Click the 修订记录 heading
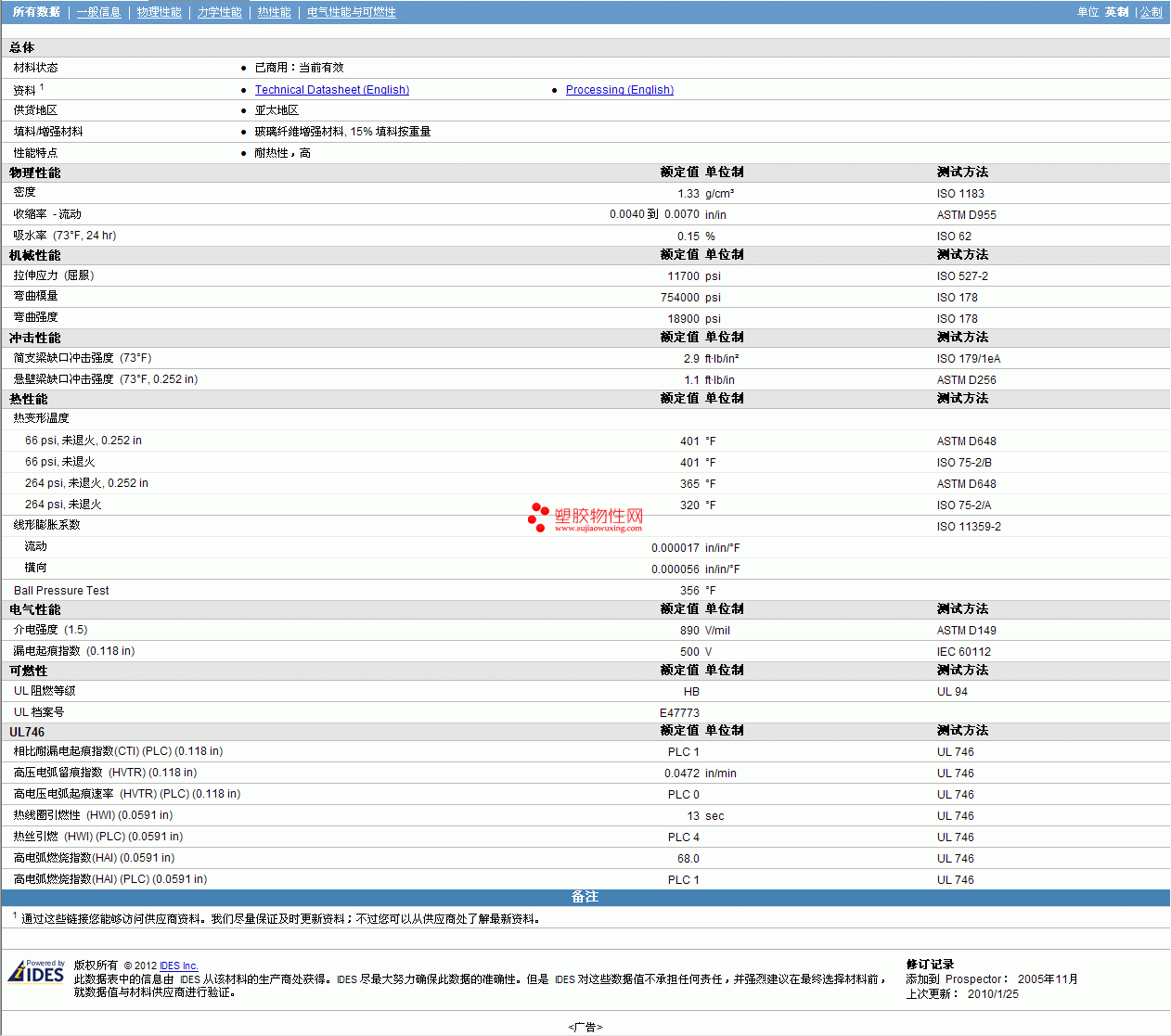Image resolution: width=1171 pixels, height=1036 pixels. coord(930,965)
